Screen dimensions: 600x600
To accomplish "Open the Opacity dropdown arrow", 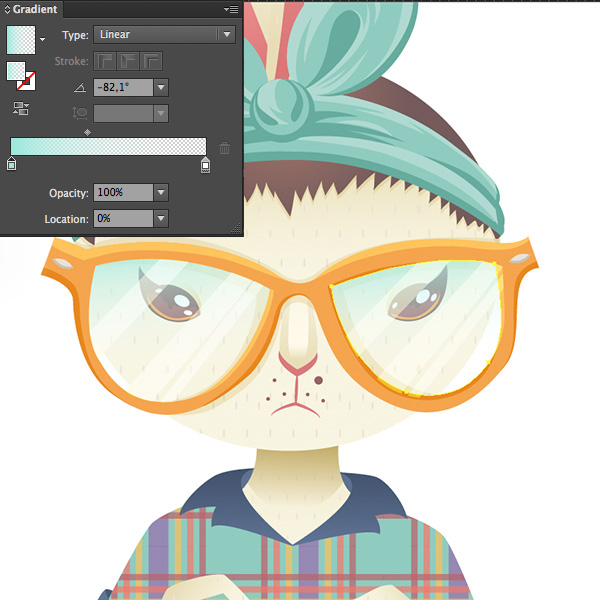I will pos(161,192).
